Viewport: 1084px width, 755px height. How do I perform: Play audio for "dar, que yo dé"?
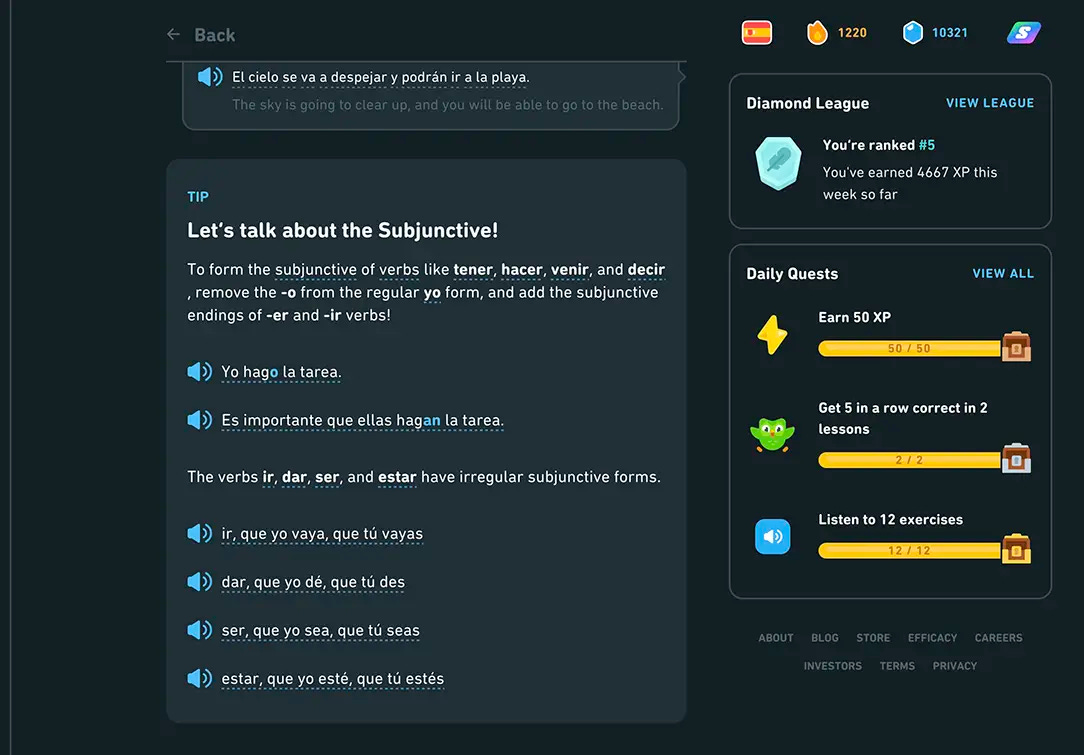point(198,581)
